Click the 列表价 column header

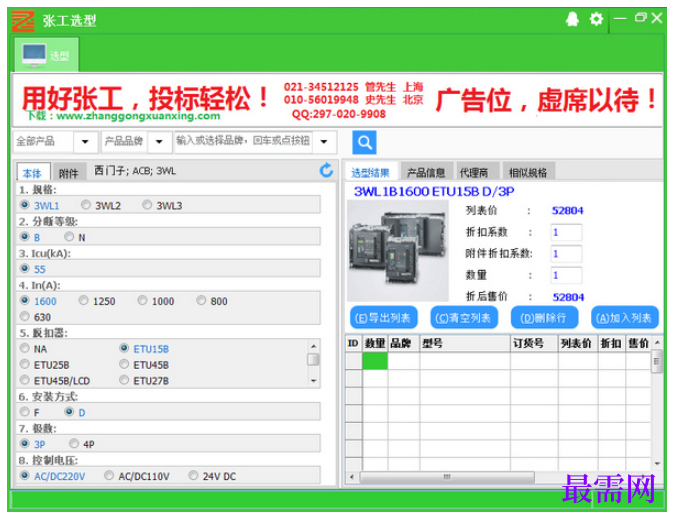click(578, 343)
